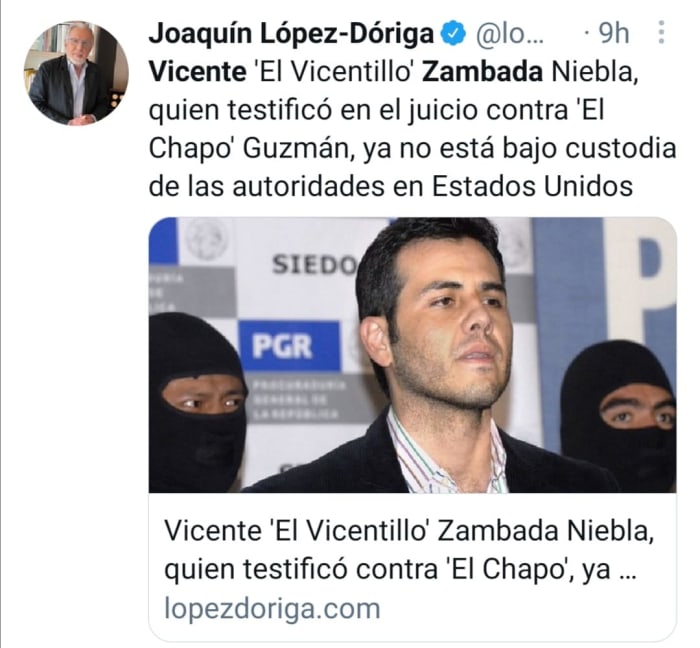700x648 pixels.
Task: Click the blue verified badge icon
Action: 453,33
